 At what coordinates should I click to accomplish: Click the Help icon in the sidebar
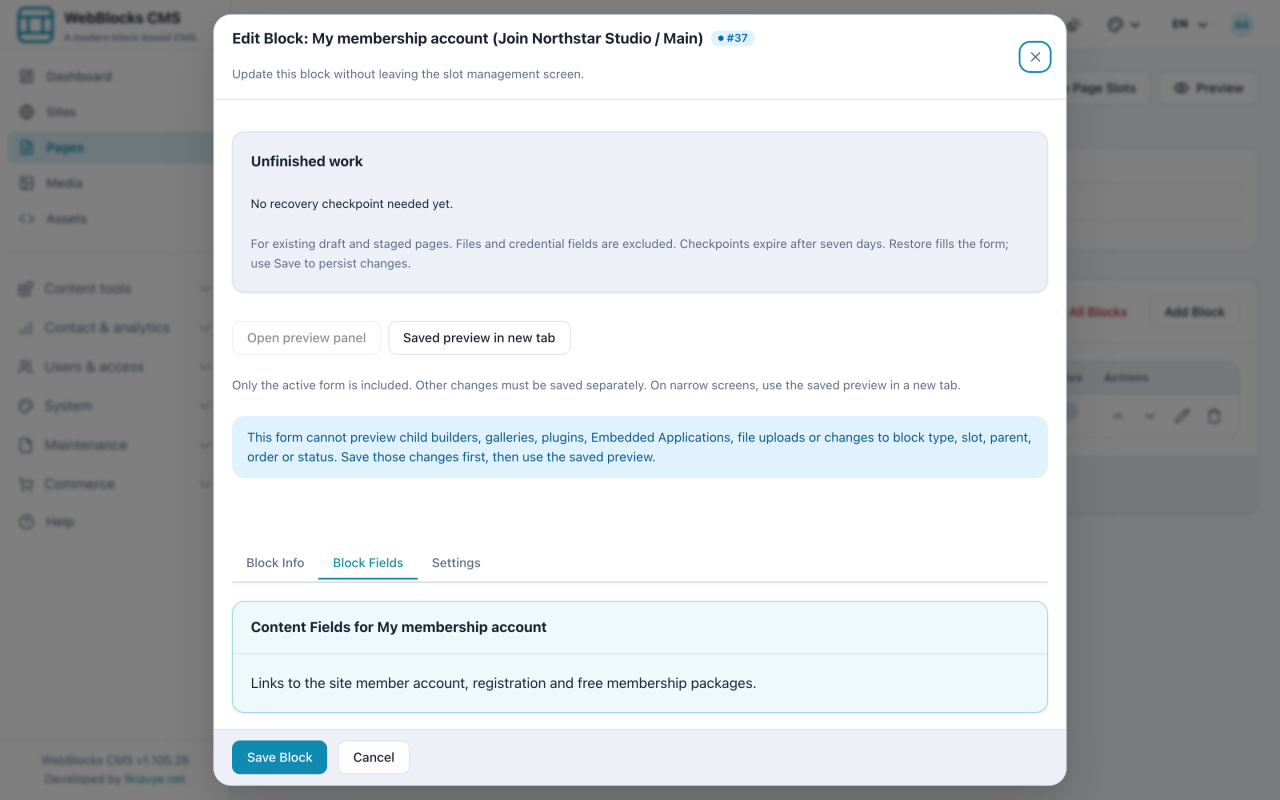[x=27, y=522]
